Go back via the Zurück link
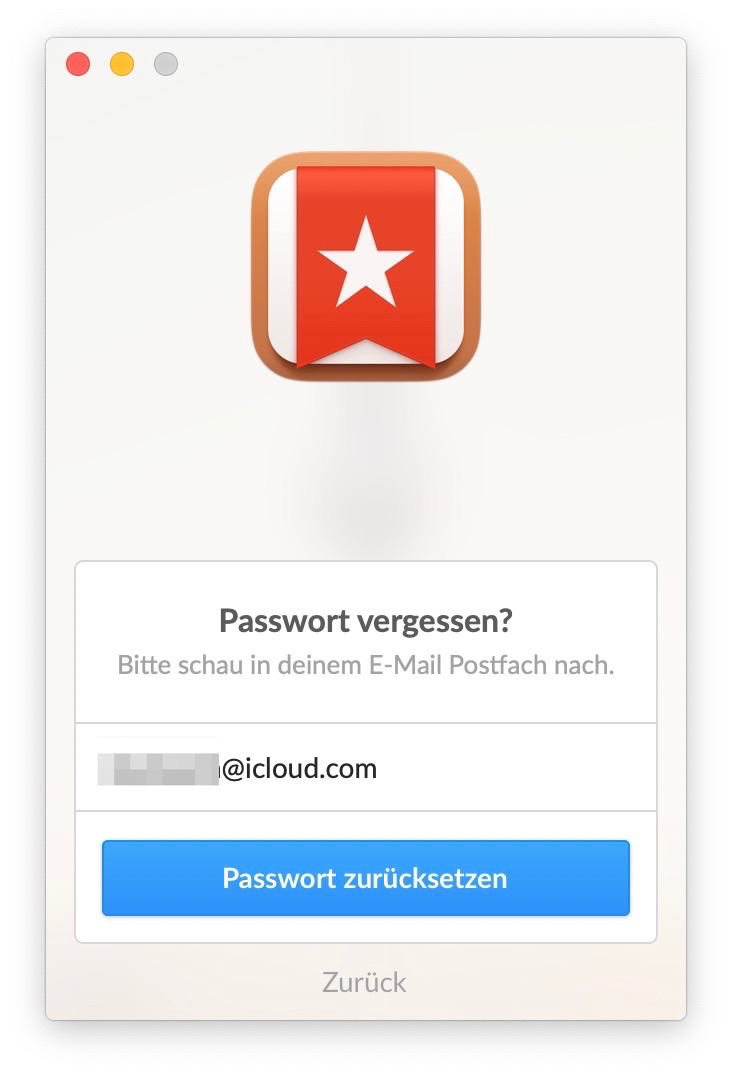732x1074 pixels. pyautogui.click(x=364, y=982)
